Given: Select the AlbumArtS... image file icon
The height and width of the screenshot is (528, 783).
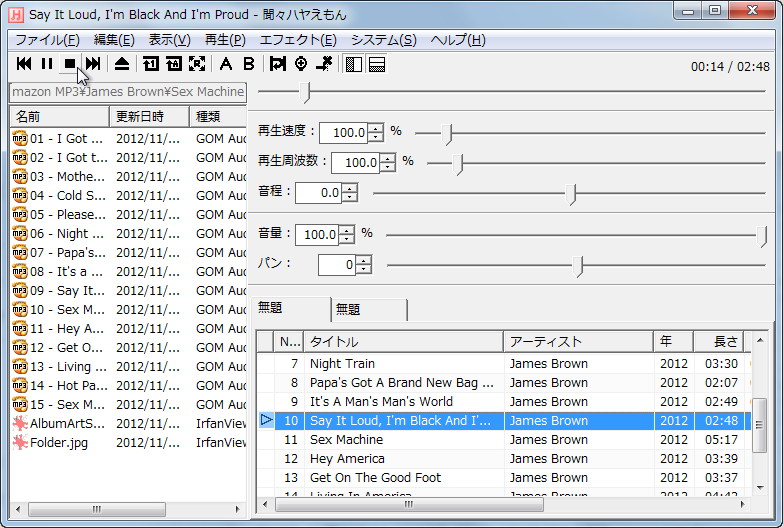Looking at the screenshot, I should point(19,424).
